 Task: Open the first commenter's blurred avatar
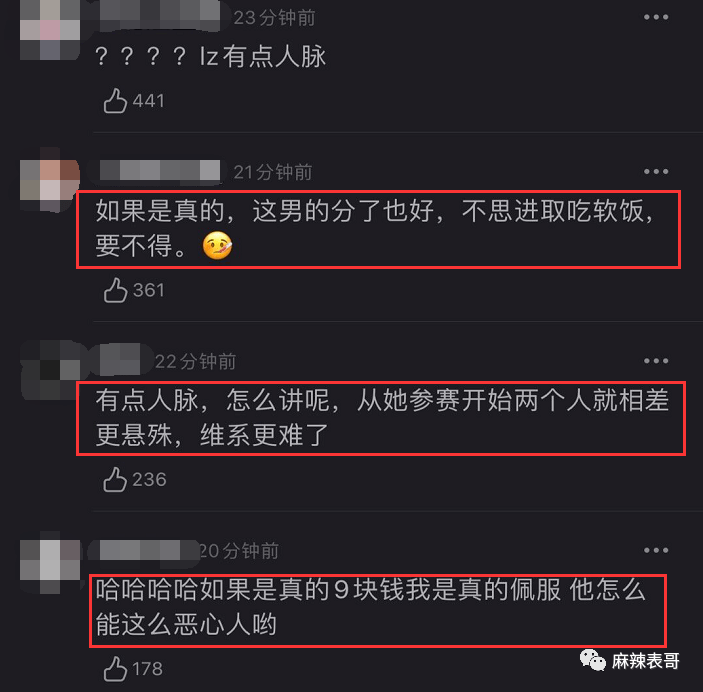pos(50,30)
